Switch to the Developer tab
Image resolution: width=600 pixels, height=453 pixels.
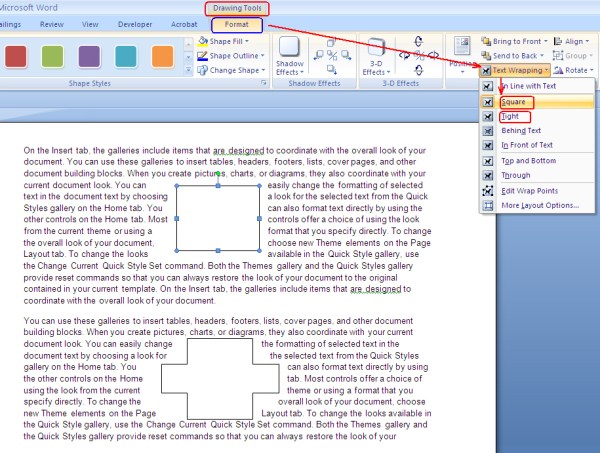(x=134, y=23)
